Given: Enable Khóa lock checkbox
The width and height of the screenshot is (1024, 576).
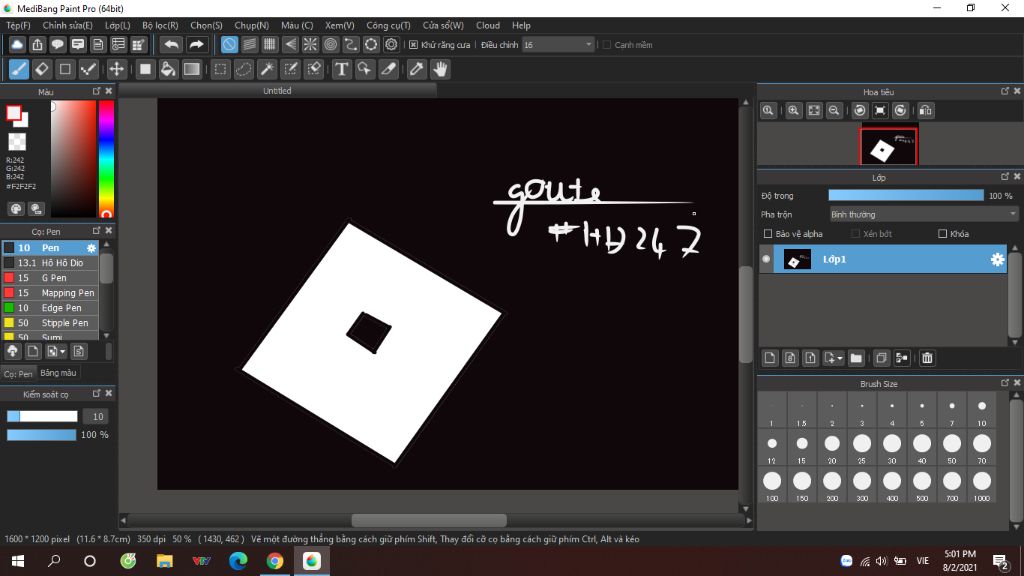Looking at the screenshot, I should [x=942, y=234].
